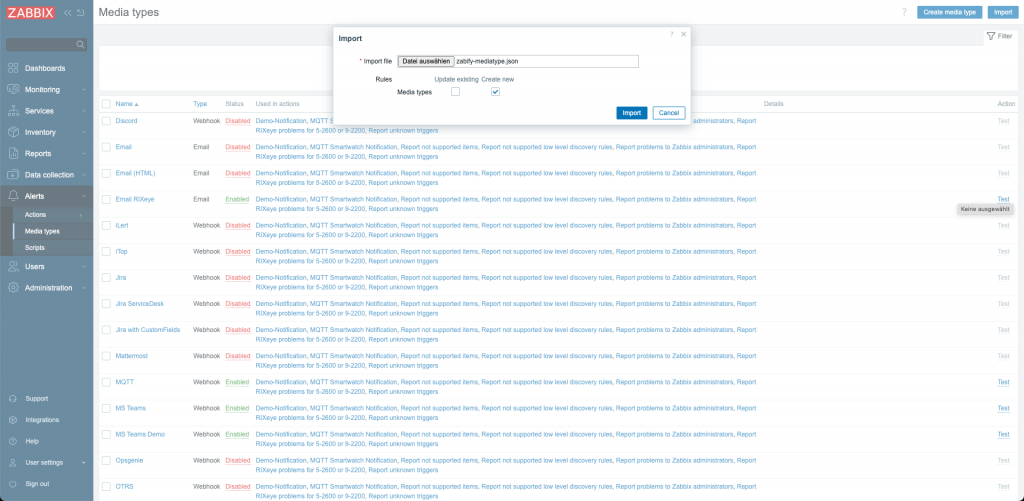1024x501 pixels.
Task: Tick the checkbox for MS Teams Demo row
Action: 106,434
